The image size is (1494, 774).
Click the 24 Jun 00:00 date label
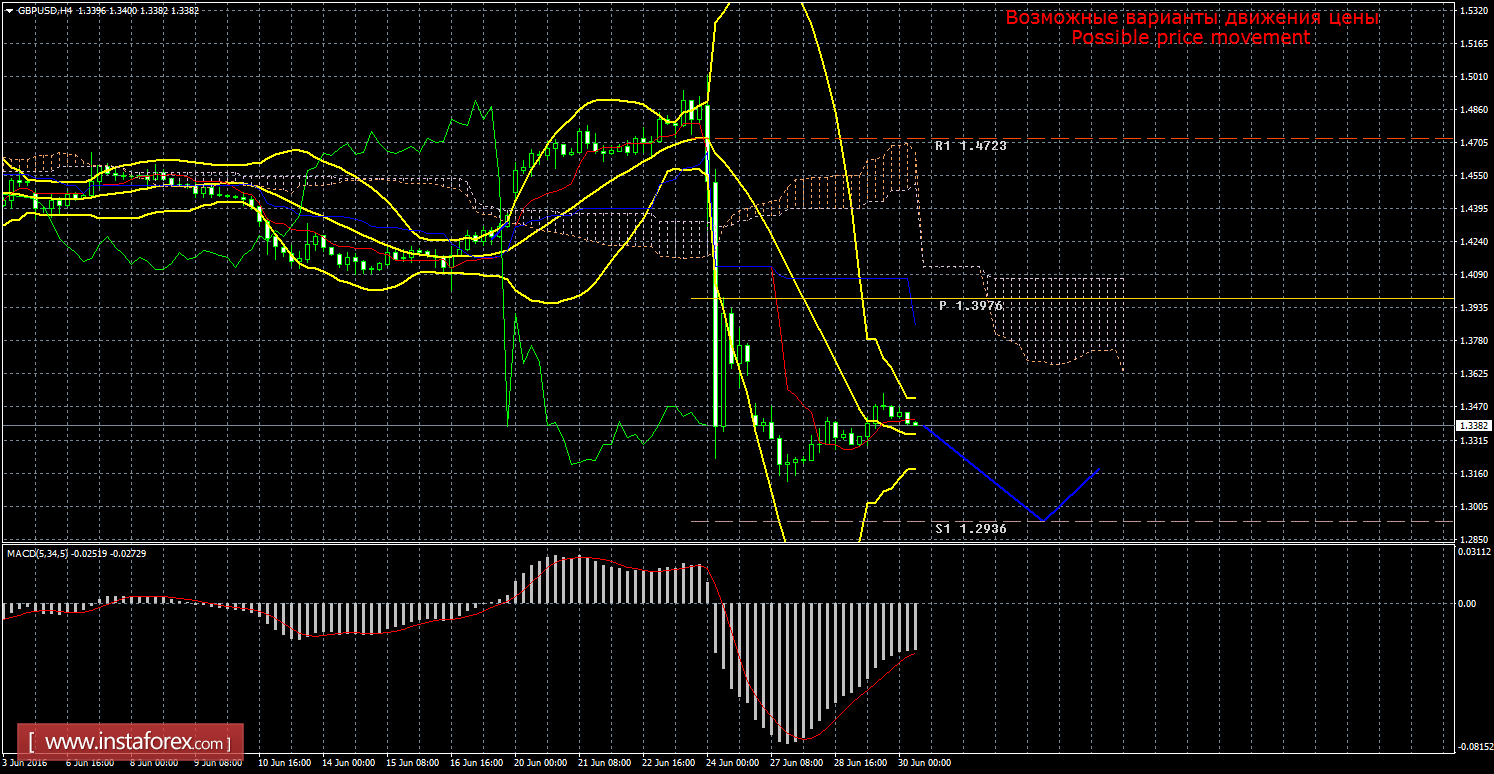coord(733,763)
